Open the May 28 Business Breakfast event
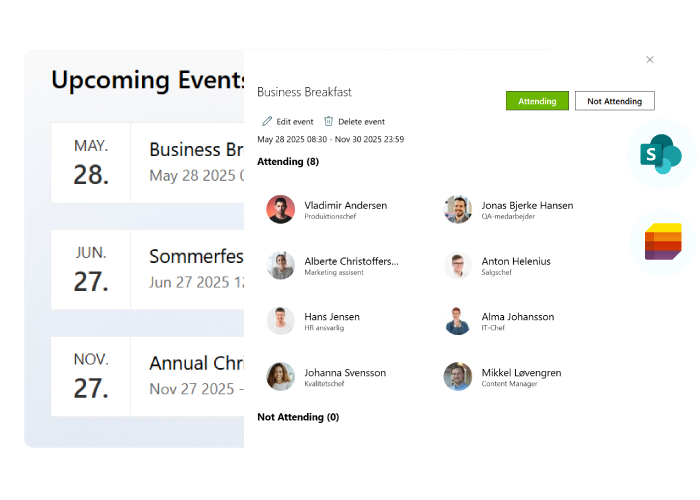 tap(148, 162)
